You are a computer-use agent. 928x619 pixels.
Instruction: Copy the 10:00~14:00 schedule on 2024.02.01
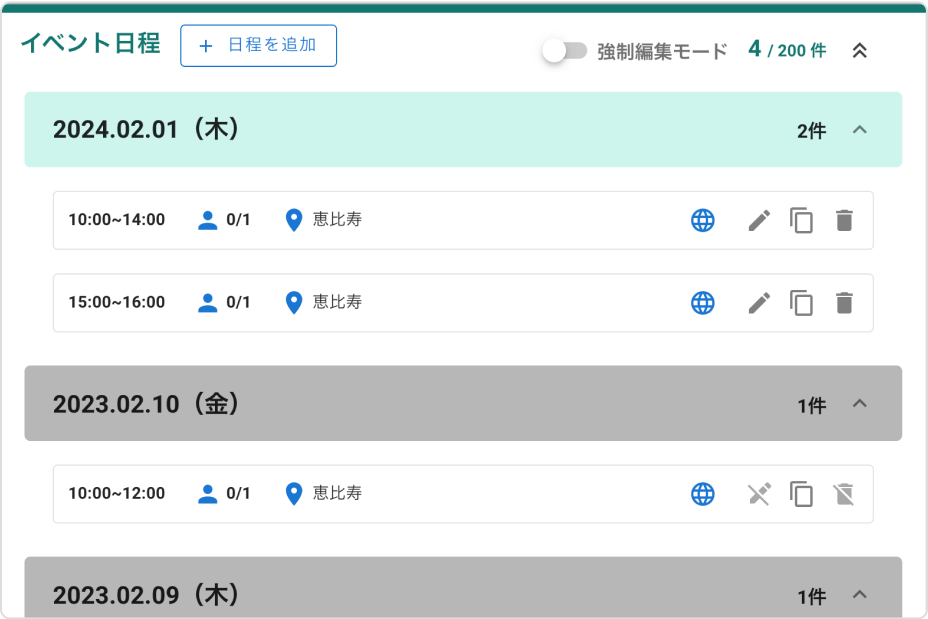pos(801,220)
